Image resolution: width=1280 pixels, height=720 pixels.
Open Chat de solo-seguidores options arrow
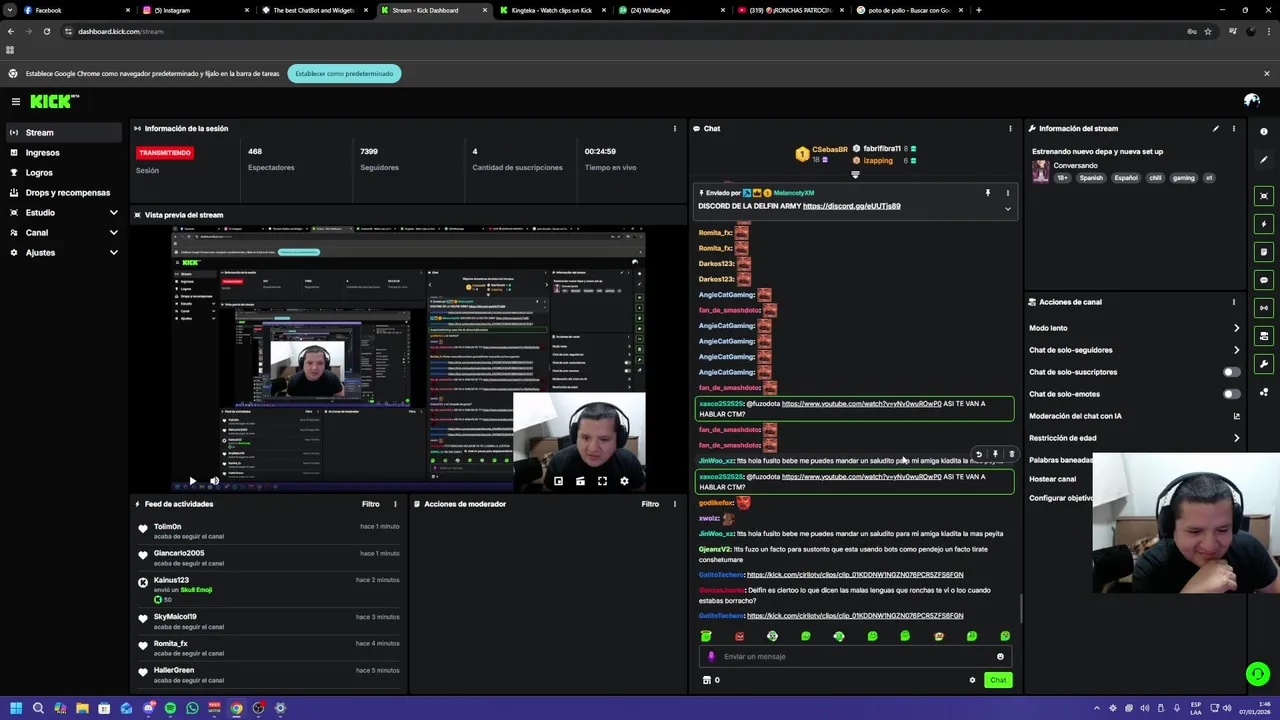pos(1236,350)
